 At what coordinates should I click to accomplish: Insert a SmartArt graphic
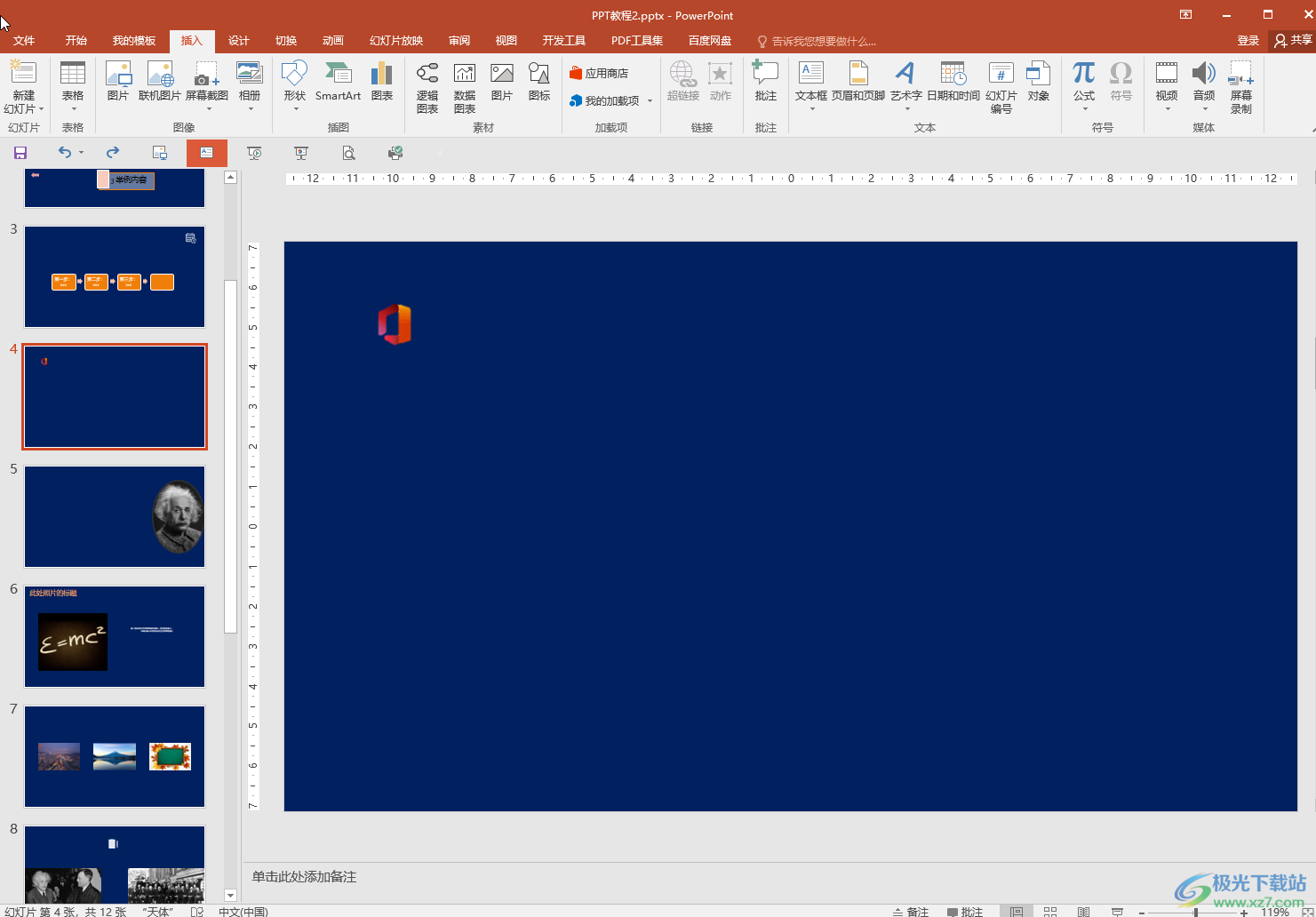[x=338, y=82]
